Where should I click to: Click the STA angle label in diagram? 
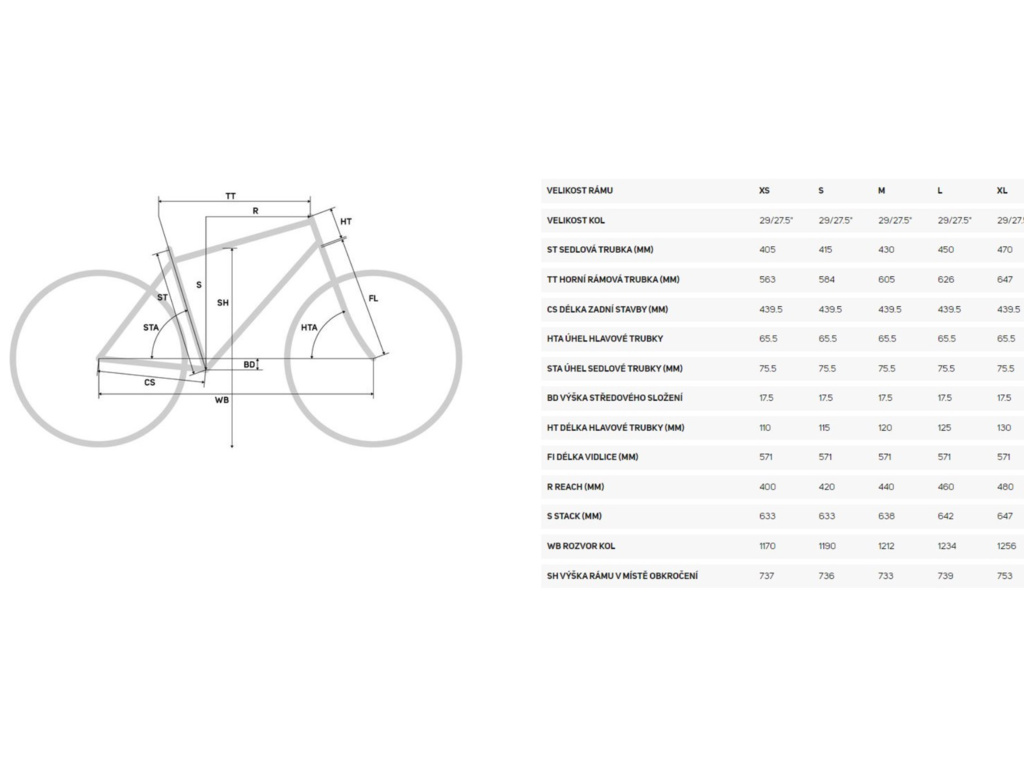point(151,327)
